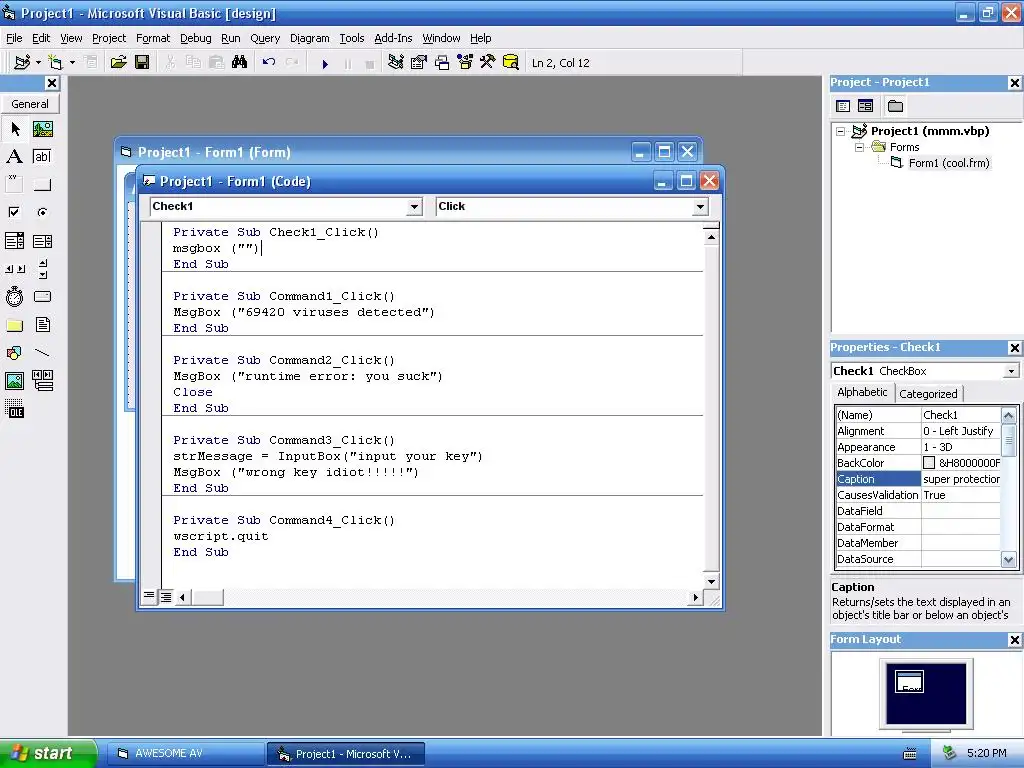Viewport: 1024px width, 768px height.
Task: Select Form1 (cool.frm) in the project tree
Action: tap(948, 163)
